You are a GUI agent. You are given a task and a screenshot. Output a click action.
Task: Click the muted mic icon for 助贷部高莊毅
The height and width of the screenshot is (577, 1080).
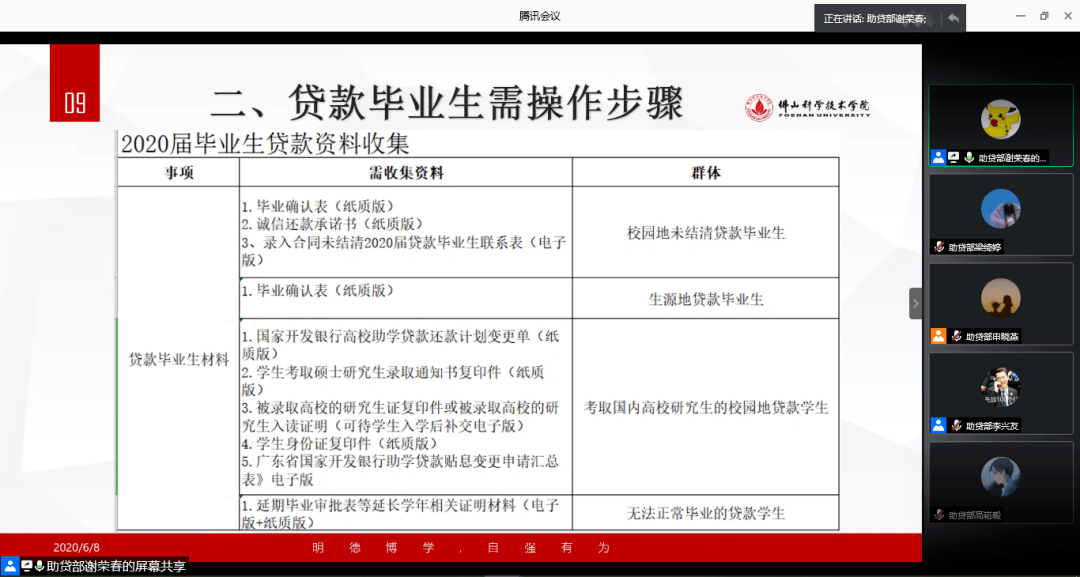coord(938,514)
